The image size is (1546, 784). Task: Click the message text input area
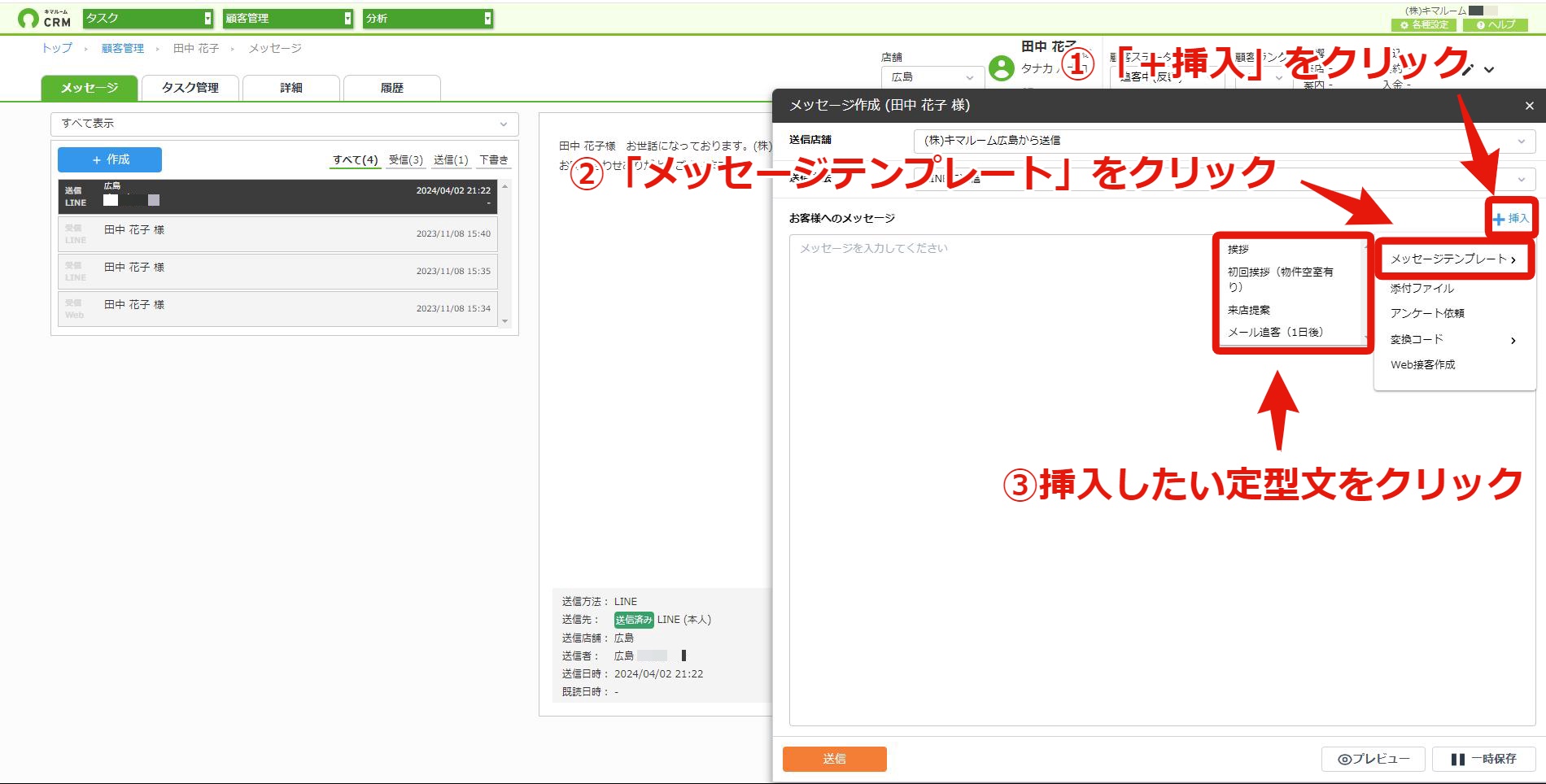(1001, 480)
